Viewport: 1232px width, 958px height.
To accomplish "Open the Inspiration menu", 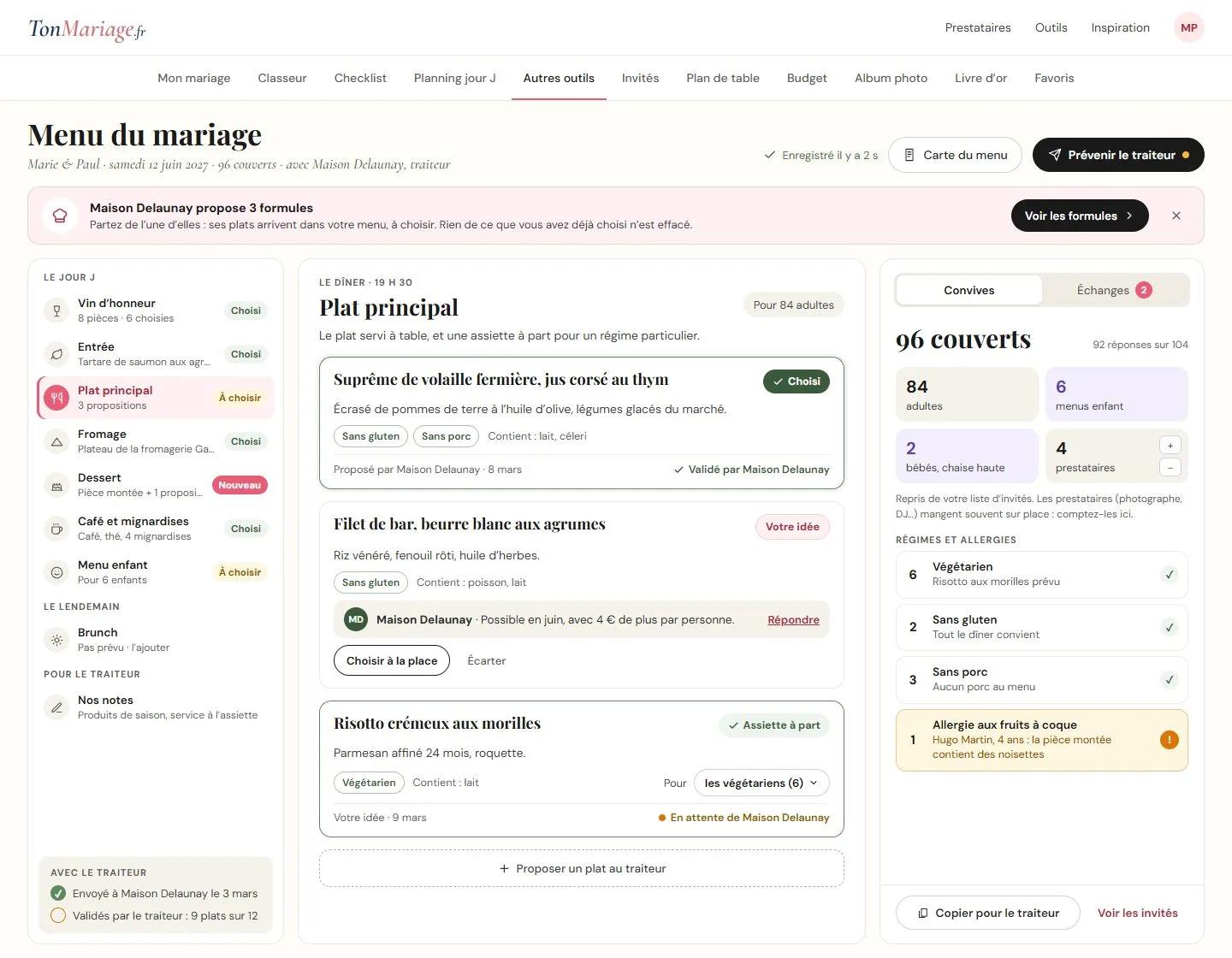I will [1120, 27].
